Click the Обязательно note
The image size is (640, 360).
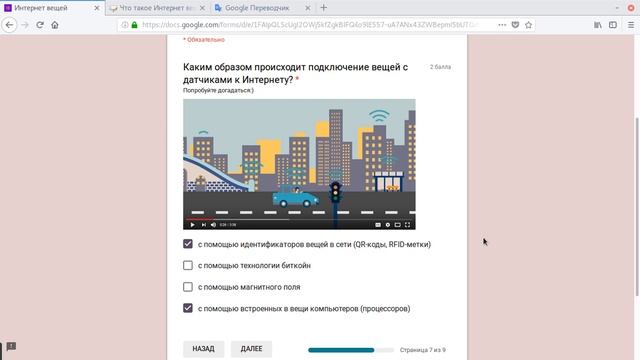204,40
